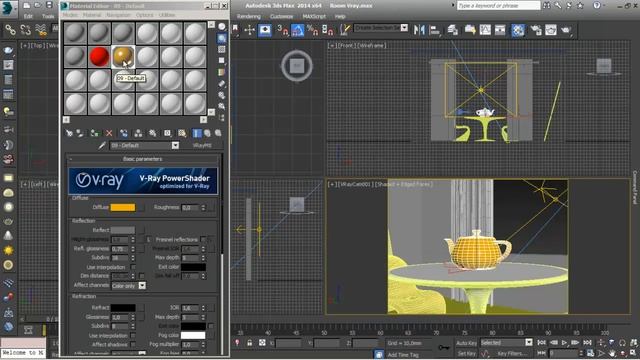640x360 pixels.
Task: Toggle the Show End Result icon
Action: click(x=197, y=133)
